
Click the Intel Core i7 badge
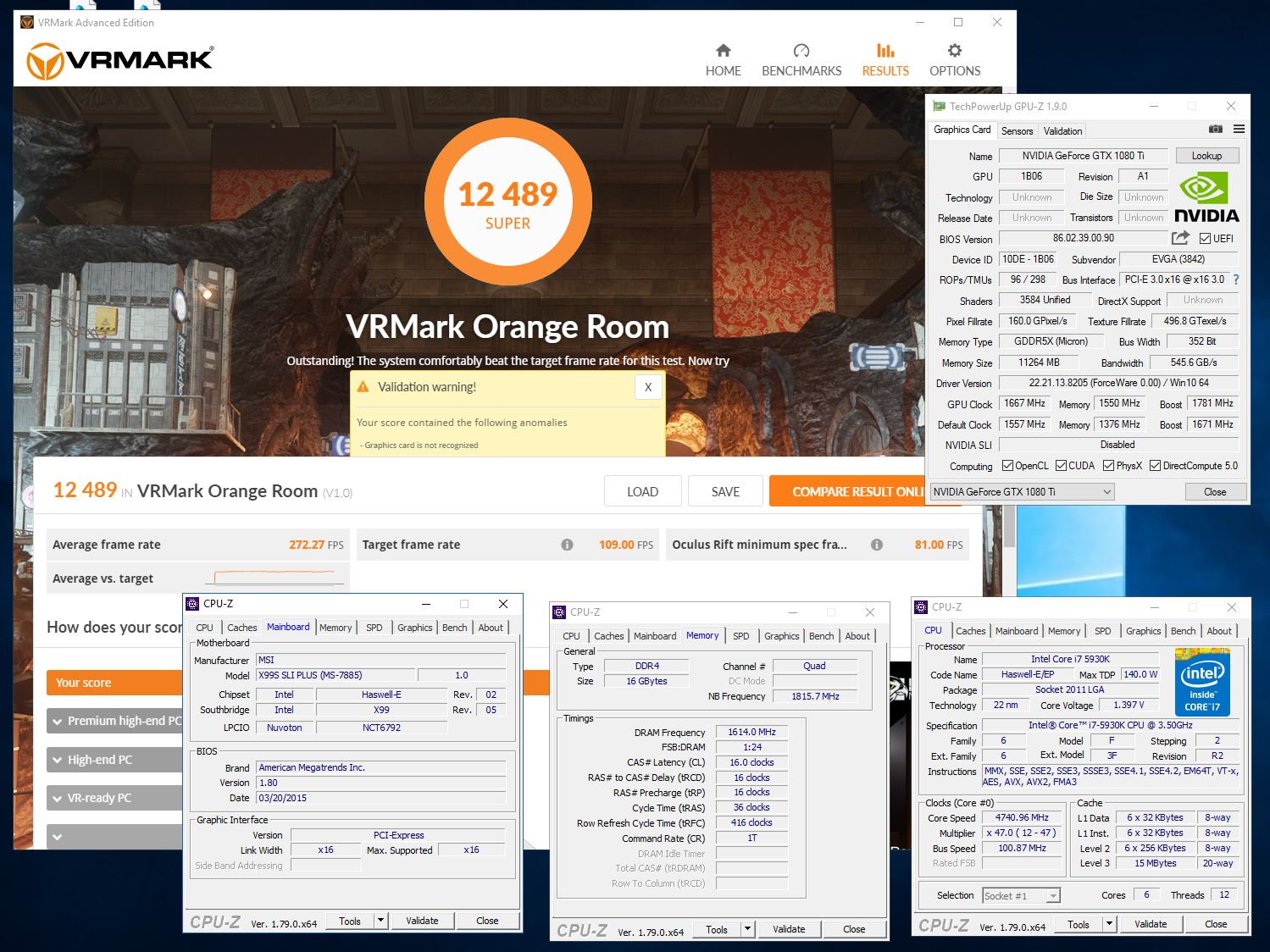(1202, 682)
